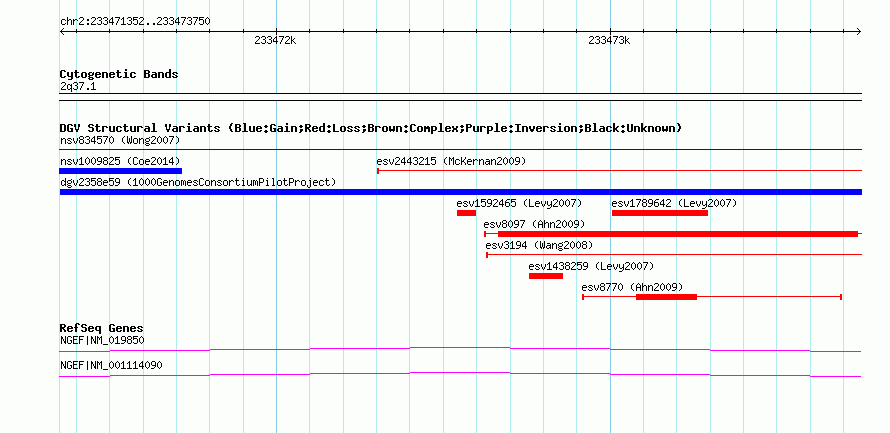Click the 2q37.1 cytogenetic band line
The width and height of the screenshot is (890, 433).
tap(461, 97)
